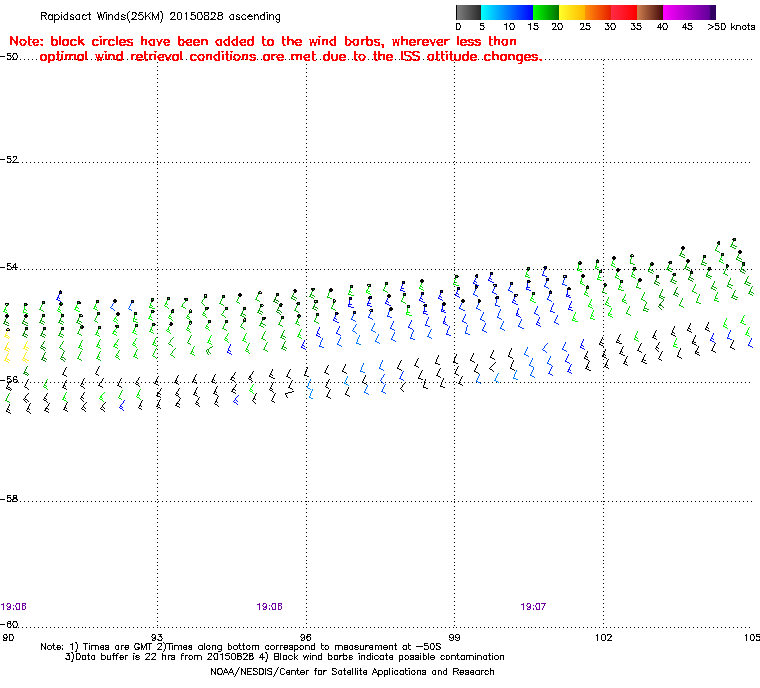Click the '>50 knots' color scale label
Viewport: 760px width, 688px height.
click(731, 27)
